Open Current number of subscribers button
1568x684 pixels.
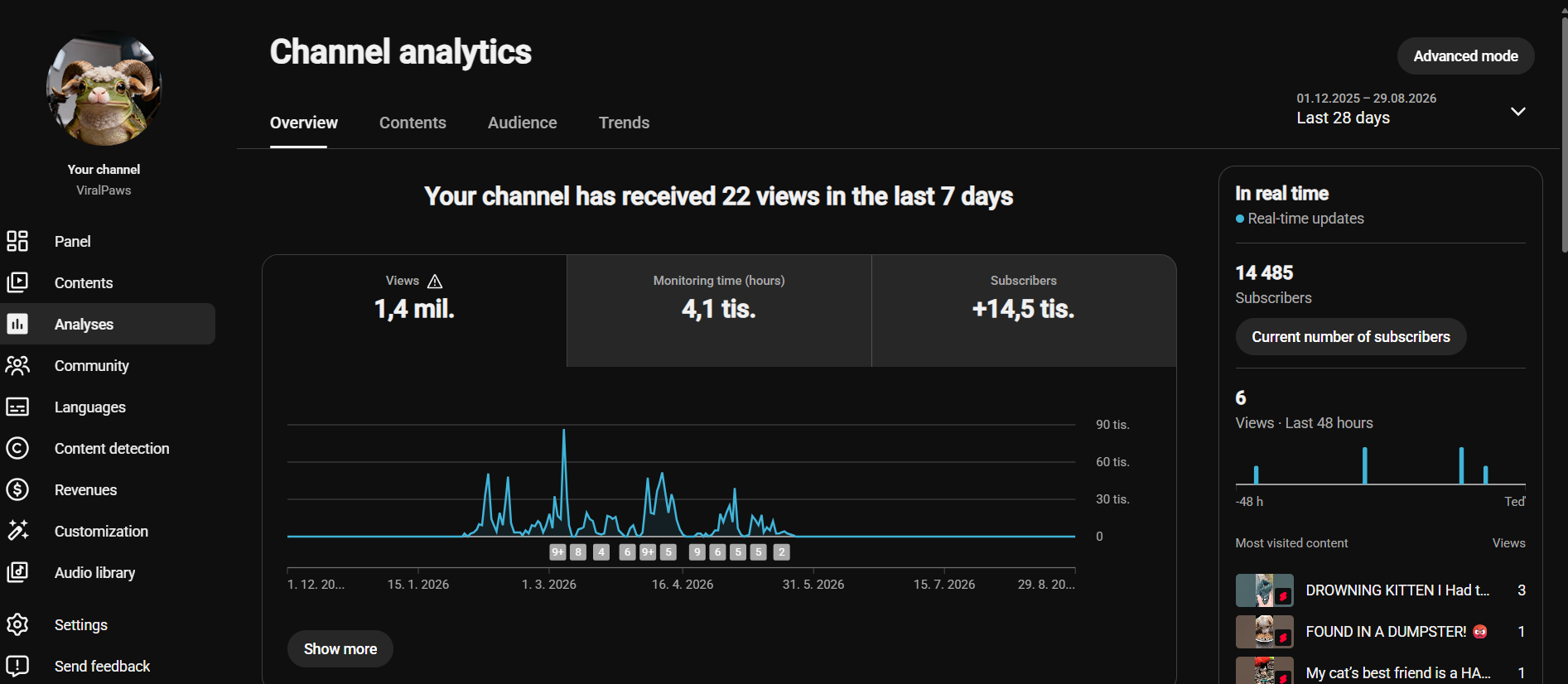coord(1351,337)
